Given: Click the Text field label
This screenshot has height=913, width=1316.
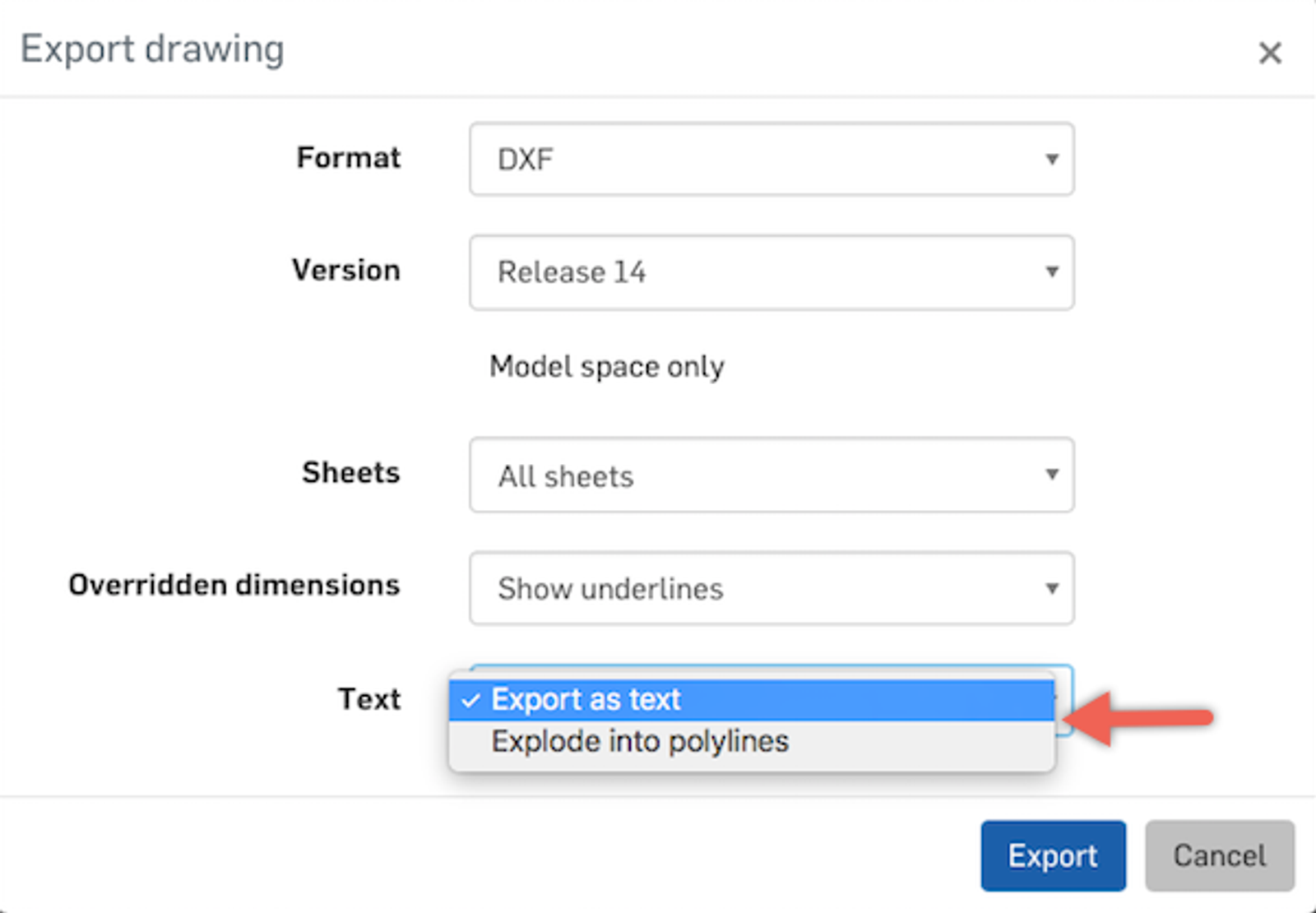Looking at the screenshot, I should click(x=369, y=699).
